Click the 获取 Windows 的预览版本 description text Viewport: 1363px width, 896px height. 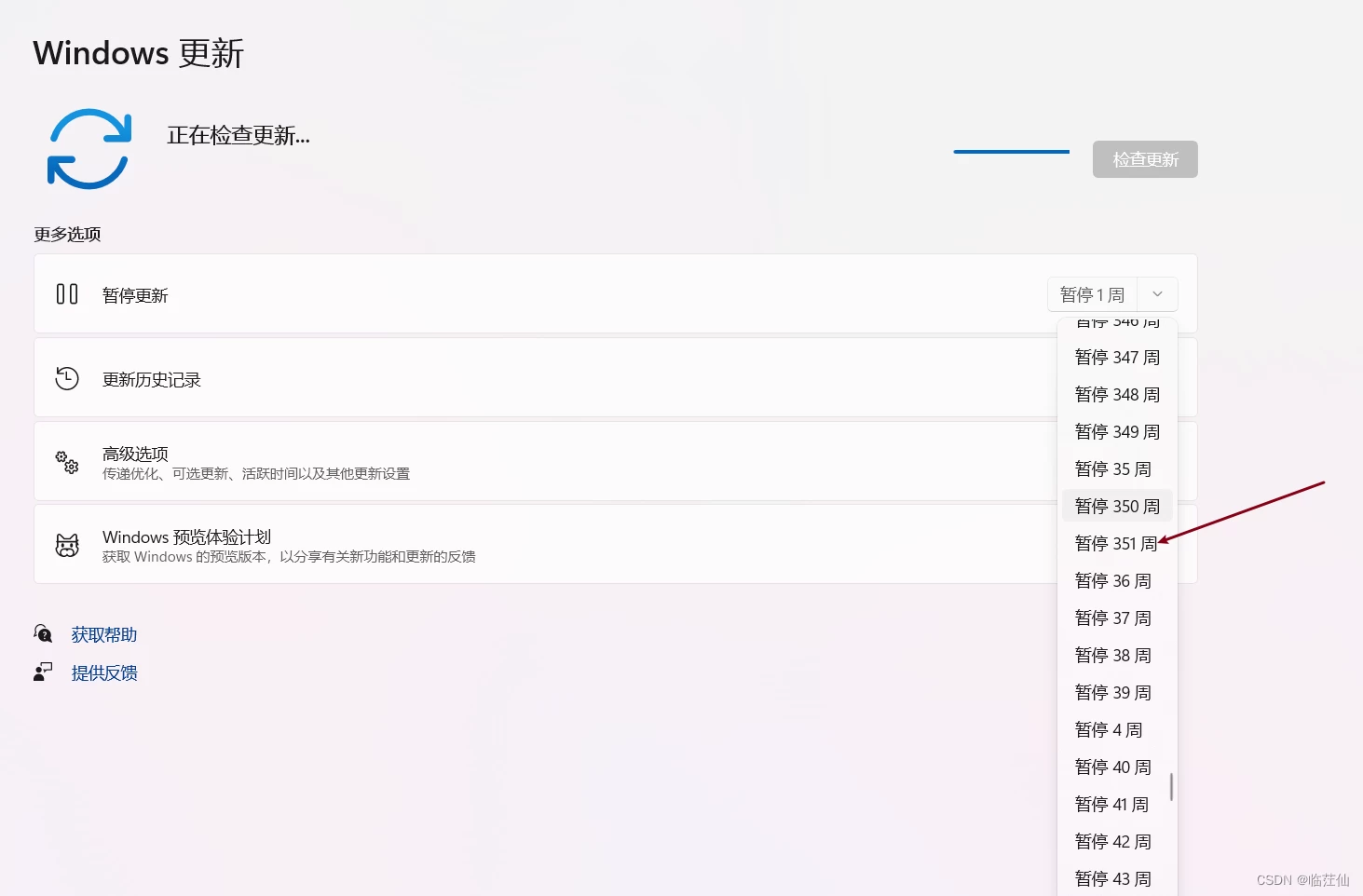(x=289, y=557)
